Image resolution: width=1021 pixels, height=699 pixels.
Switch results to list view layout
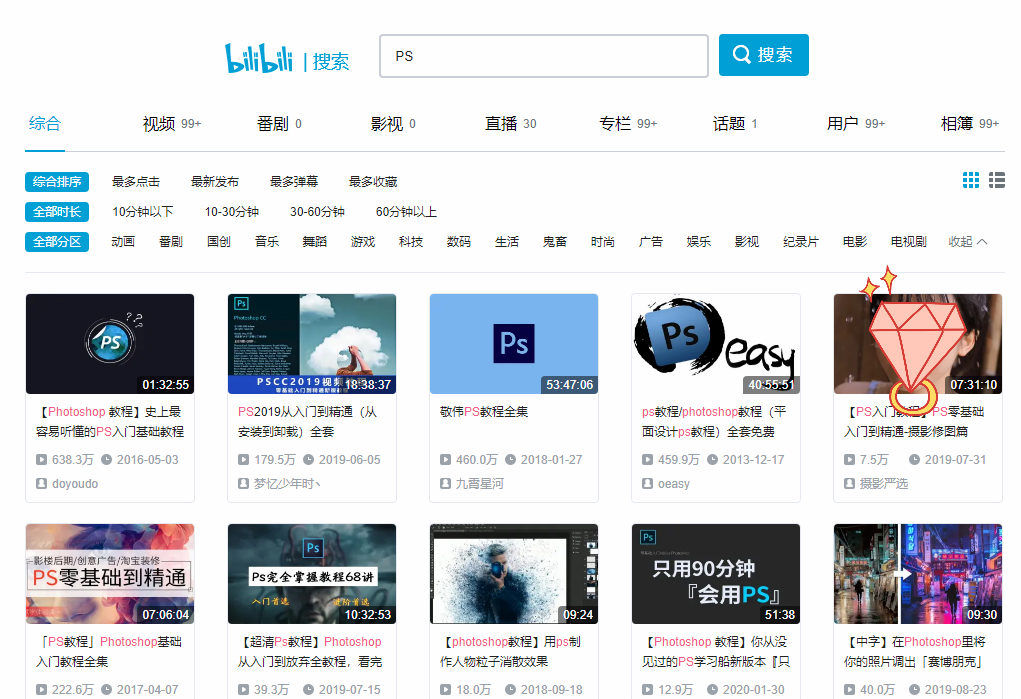(996, 180)
